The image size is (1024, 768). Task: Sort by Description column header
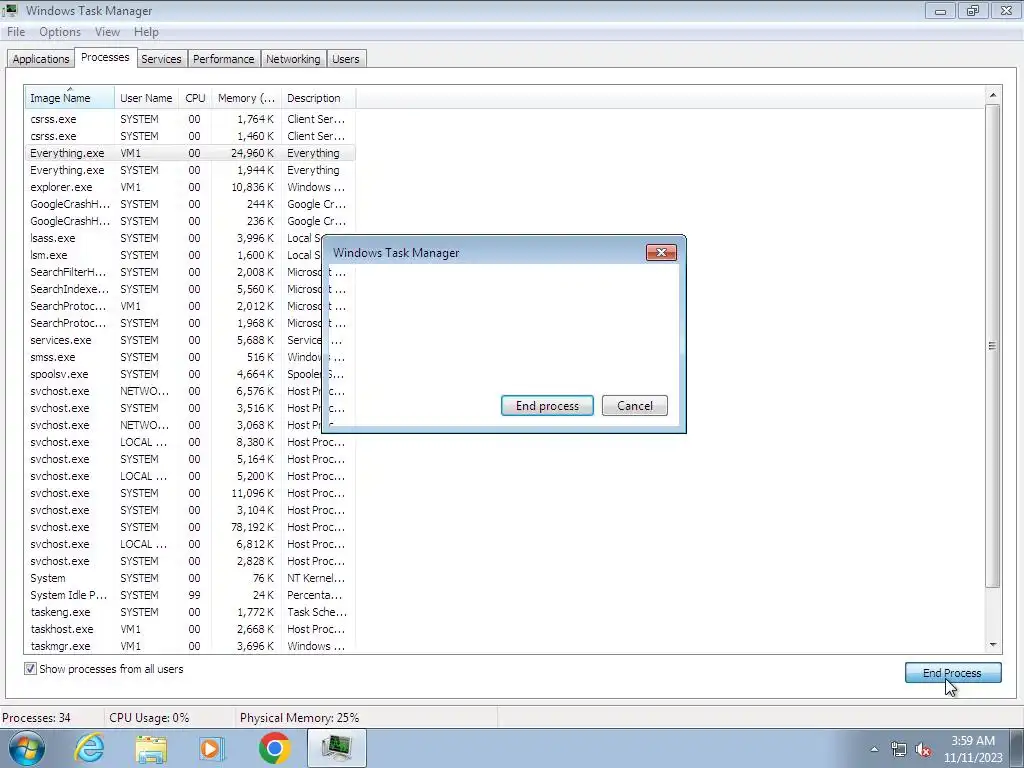click(x=318, y=98)
